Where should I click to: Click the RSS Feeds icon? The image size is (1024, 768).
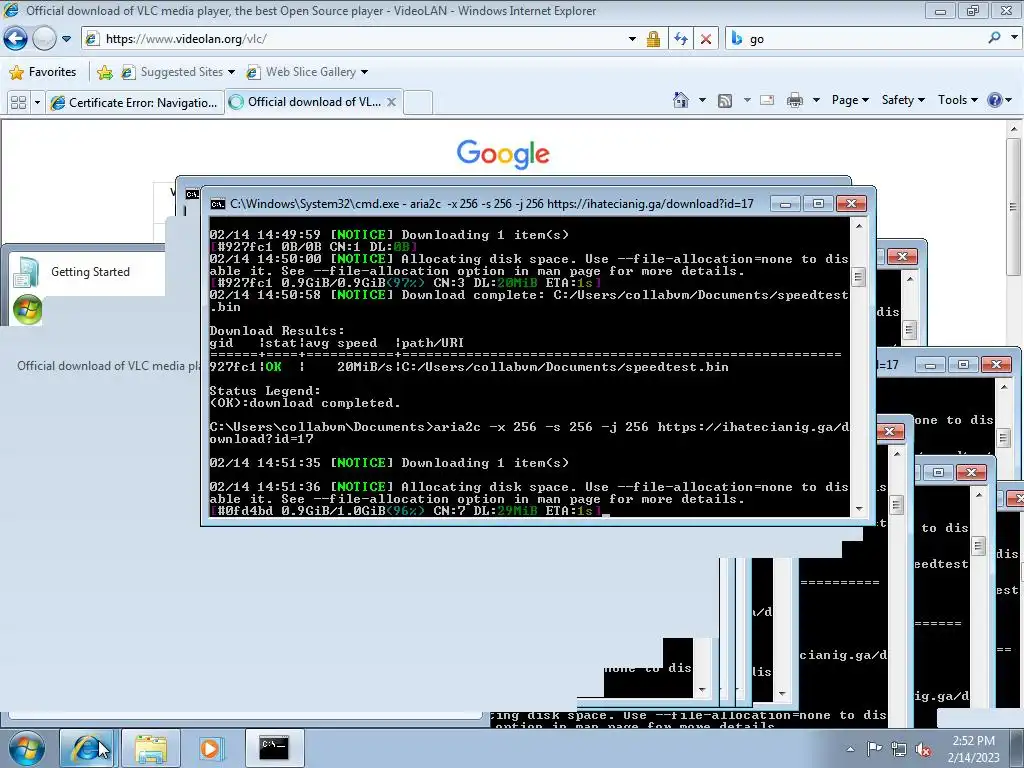(x=725, y=101)
